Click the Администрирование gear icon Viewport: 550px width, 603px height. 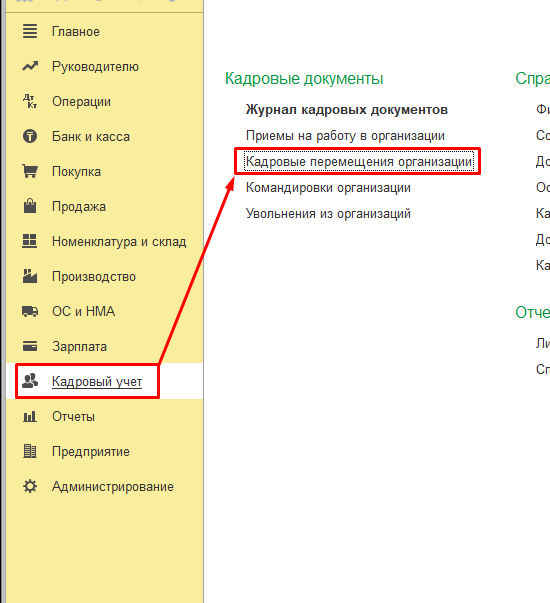point(30,486)
